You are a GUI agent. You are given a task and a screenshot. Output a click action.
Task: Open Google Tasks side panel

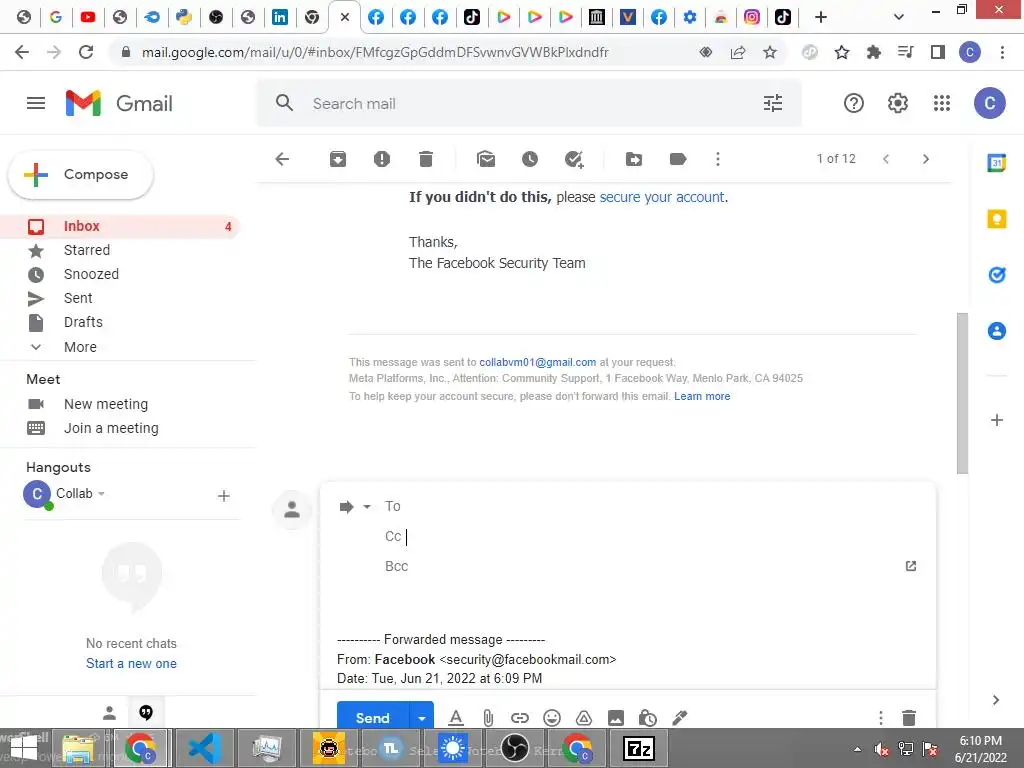pos(997,275)
